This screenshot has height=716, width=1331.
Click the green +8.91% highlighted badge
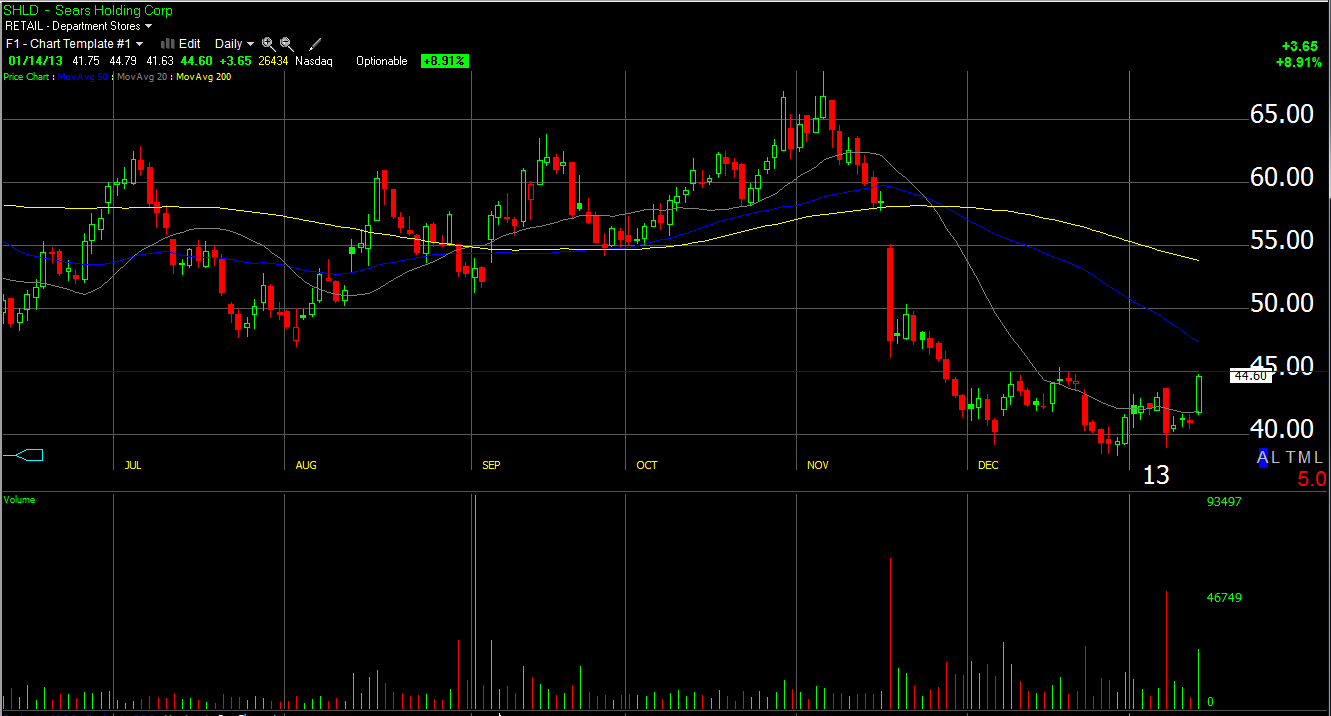click(x=445, y=61)
